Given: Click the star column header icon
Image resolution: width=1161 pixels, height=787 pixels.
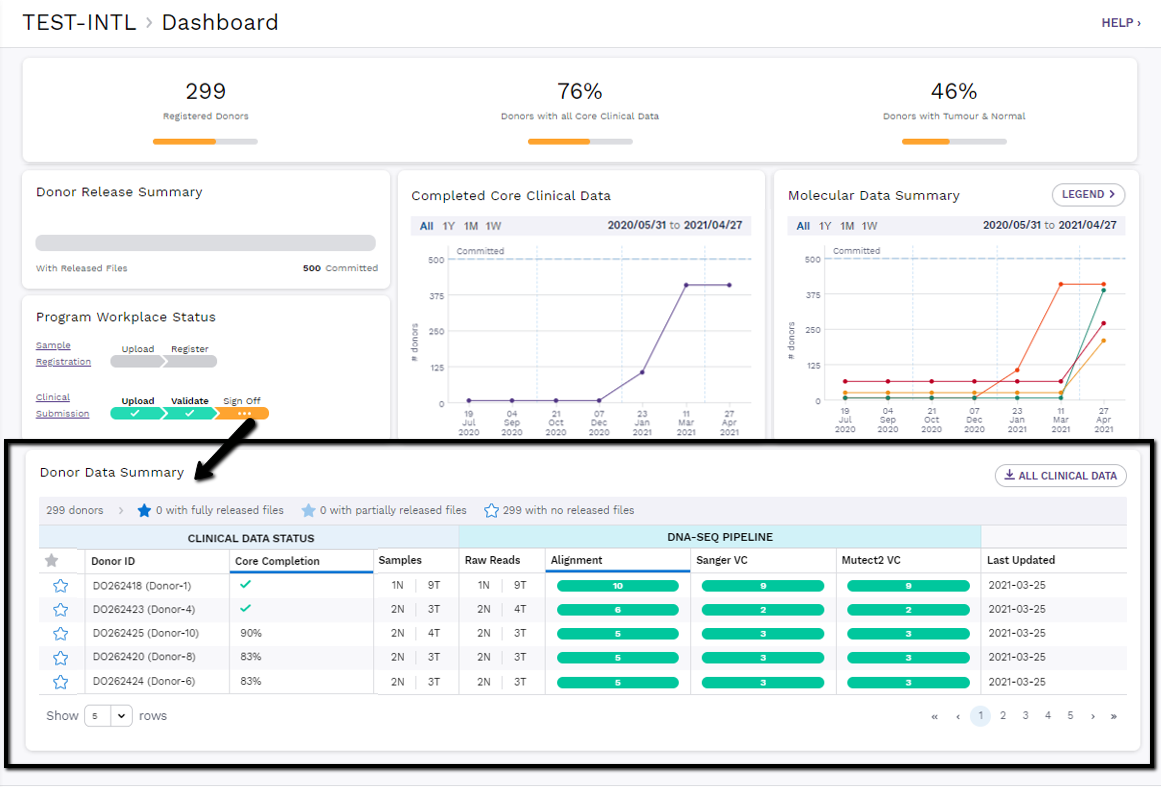Looking at the screenshot, I should [52, 560].
